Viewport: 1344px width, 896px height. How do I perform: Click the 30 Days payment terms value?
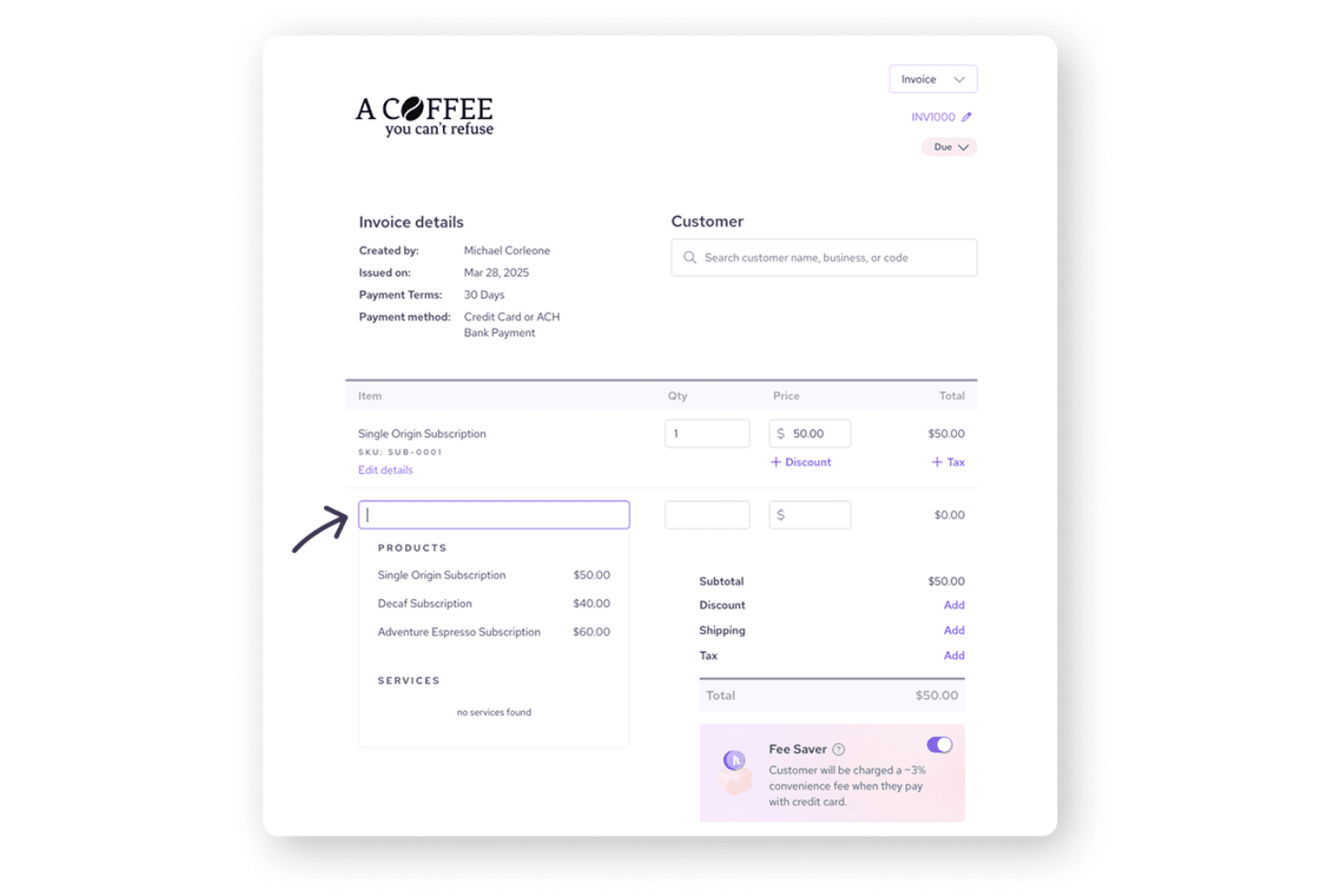484,295
